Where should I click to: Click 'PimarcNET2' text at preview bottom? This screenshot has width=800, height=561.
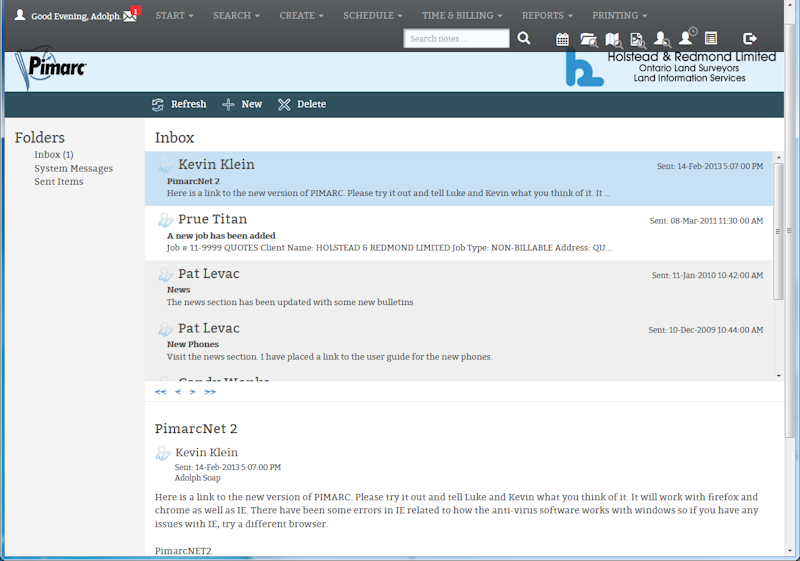click(183, 551)
